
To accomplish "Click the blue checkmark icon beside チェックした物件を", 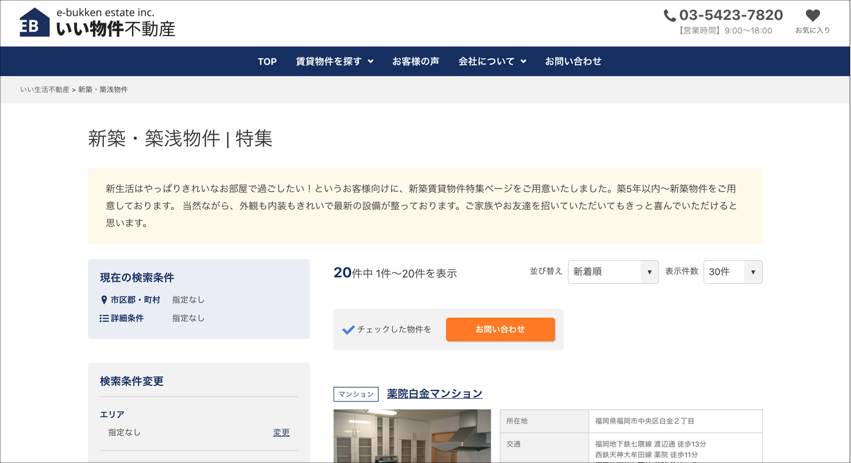I will [x=348, y=329].
